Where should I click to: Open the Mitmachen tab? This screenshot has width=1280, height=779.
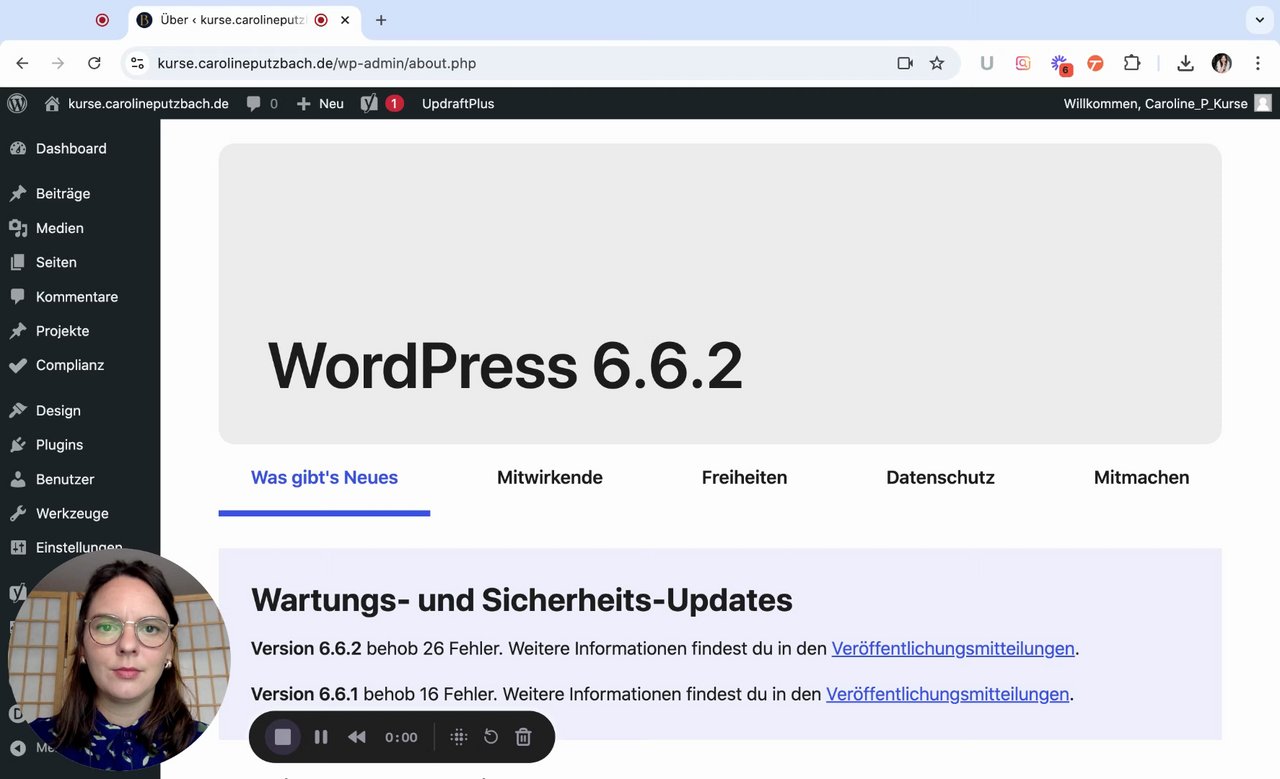[x=1141, y=478]
